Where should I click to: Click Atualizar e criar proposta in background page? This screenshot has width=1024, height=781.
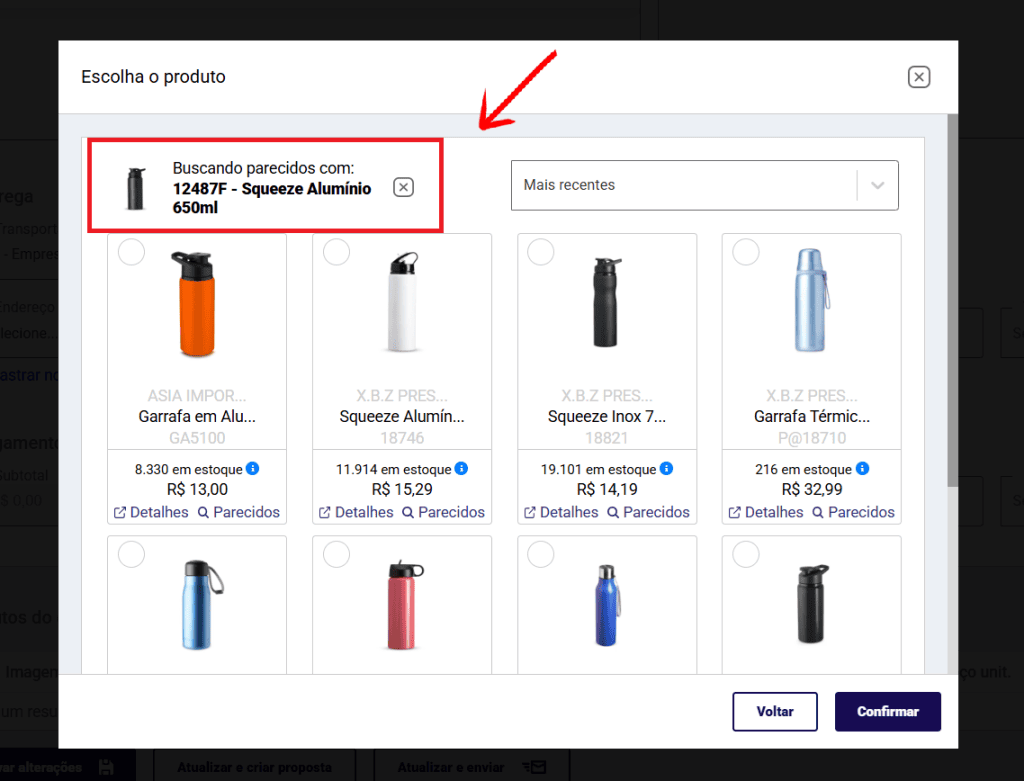click(255, 767)
